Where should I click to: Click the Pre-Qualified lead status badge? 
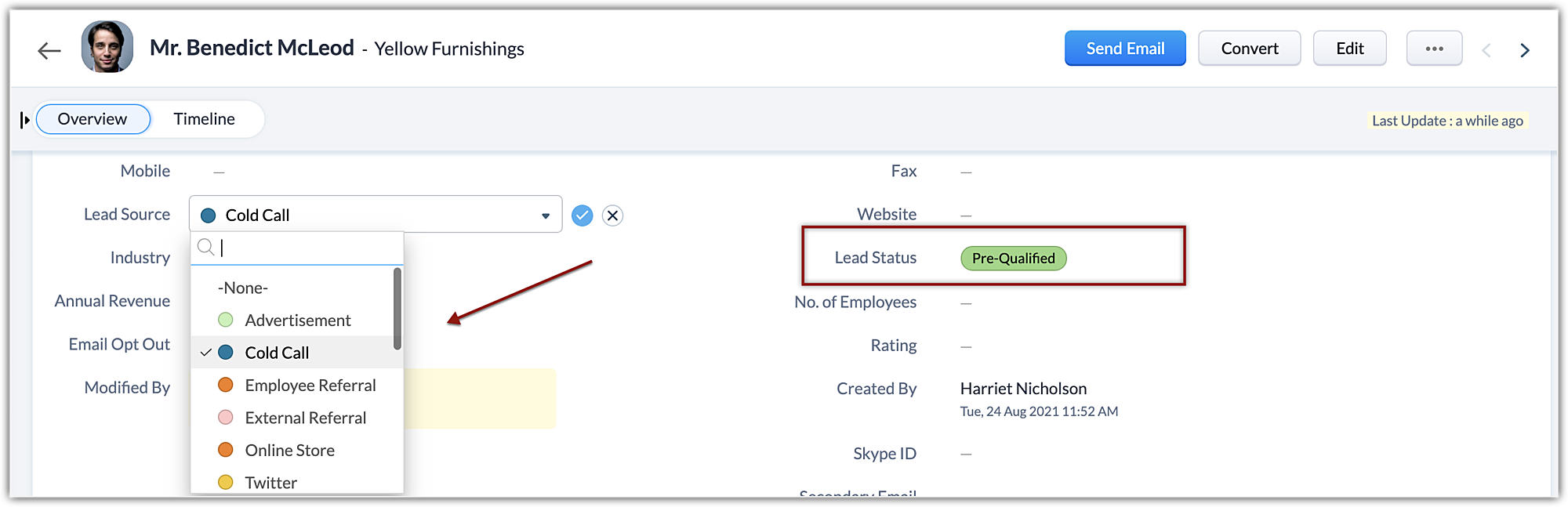(x=1013, y=259)
